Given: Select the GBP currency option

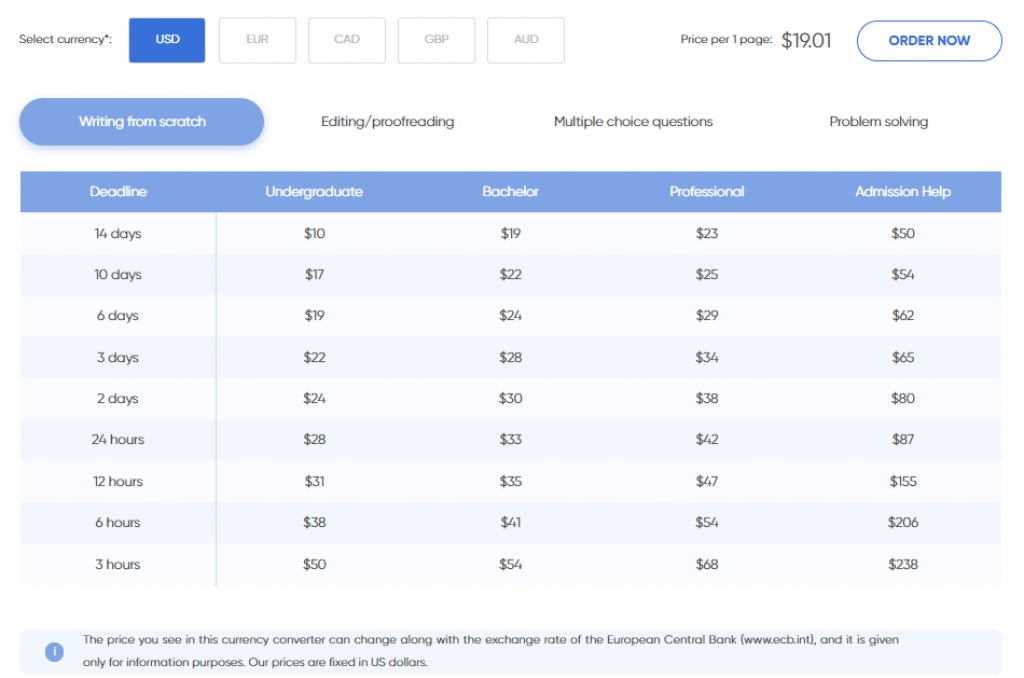Looking at the screenshot, I should pyautogui.click(x=436, y=40).
